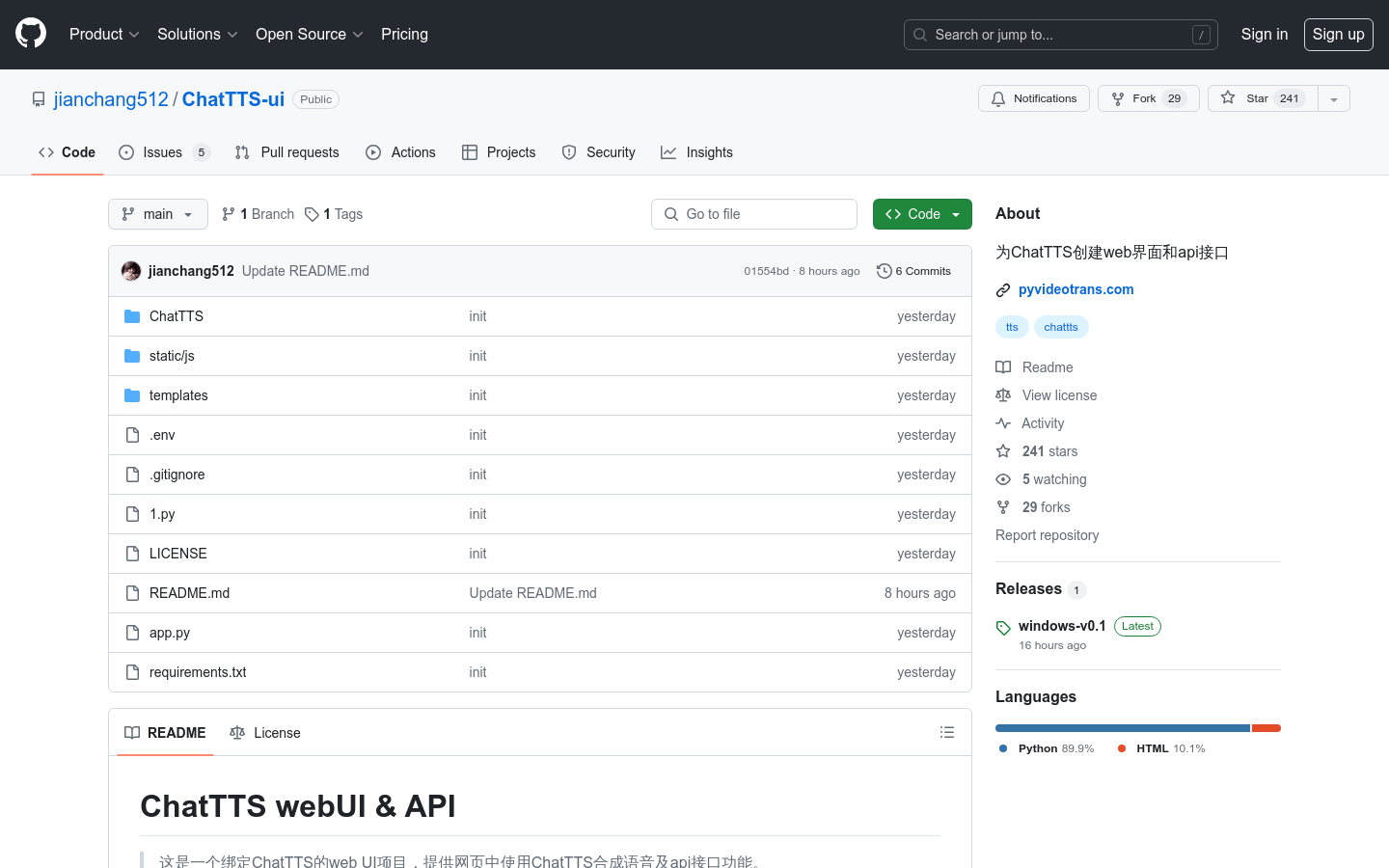This screenshot has width=1389, height=868.
Task: Click the 6 Commits history clock icon
Action: [884, 271]
